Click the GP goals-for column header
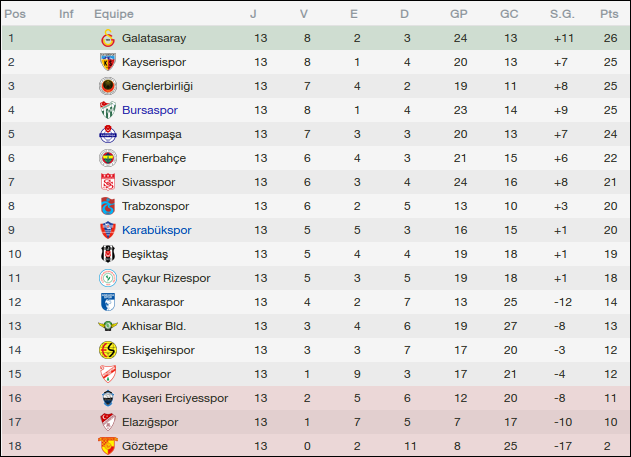This screenshot has height=457, width=631. coord(459,14)
